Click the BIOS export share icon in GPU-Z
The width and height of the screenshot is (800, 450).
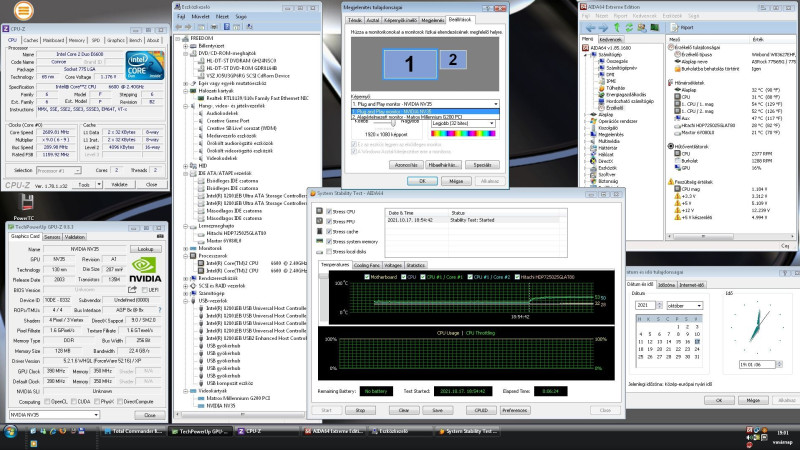(132, 289)
